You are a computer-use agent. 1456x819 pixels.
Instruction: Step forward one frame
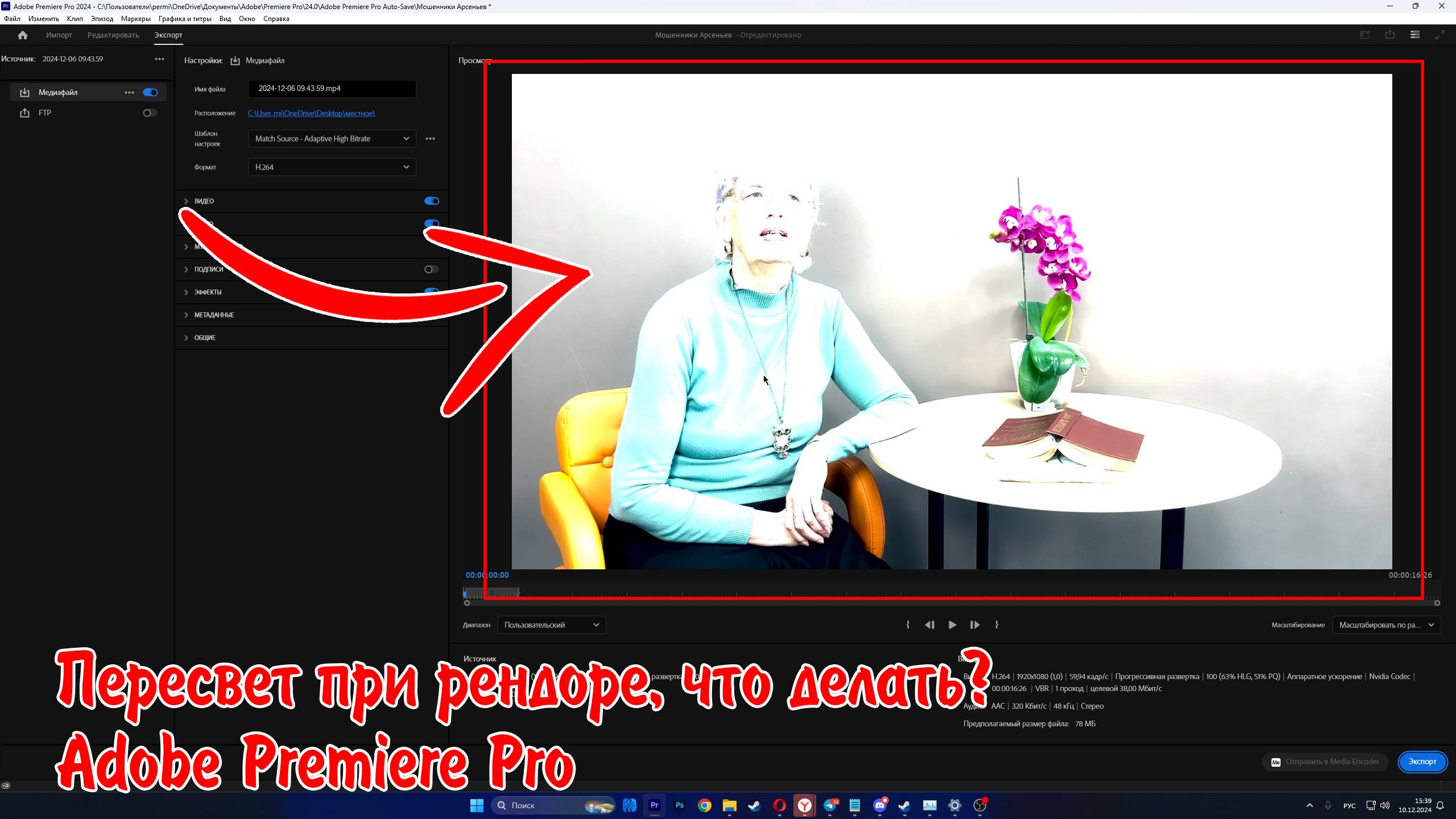coord(974,624)
